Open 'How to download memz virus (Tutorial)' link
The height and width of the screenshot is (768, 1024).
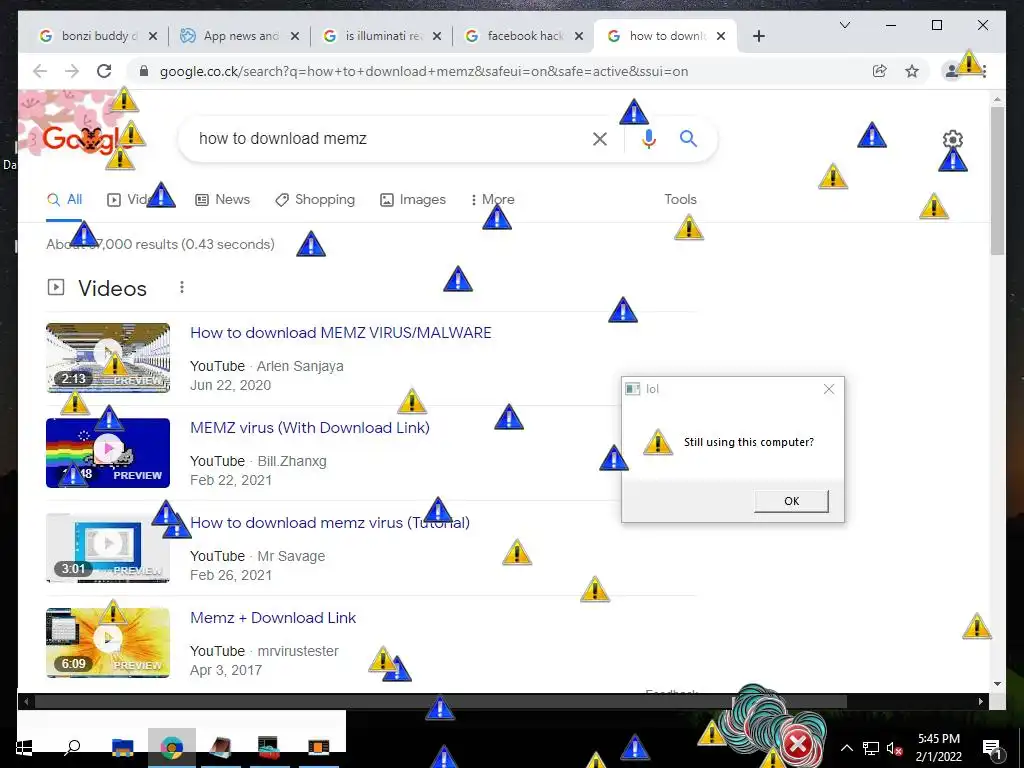pyautogui.click(x=330, y=522)
